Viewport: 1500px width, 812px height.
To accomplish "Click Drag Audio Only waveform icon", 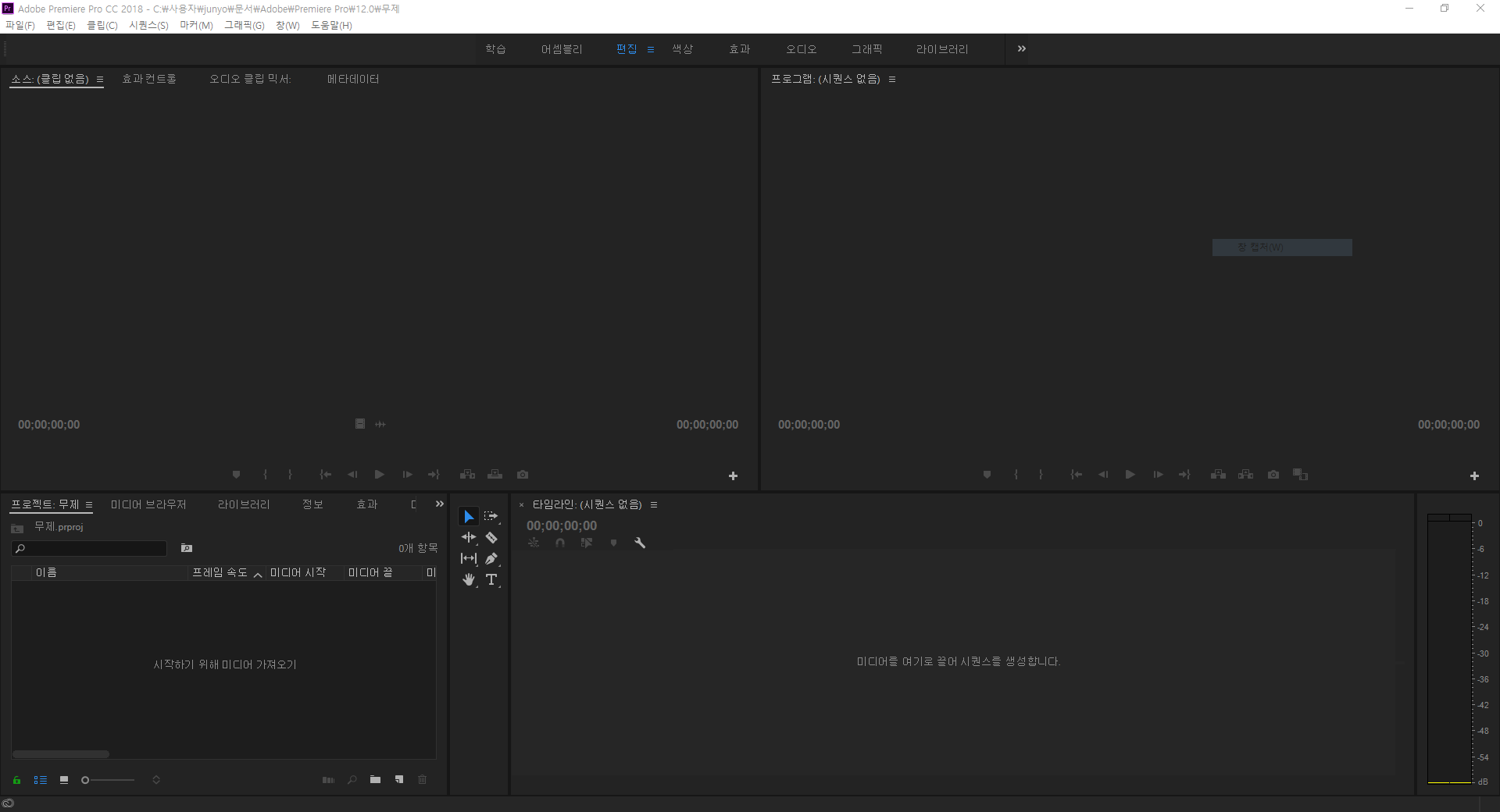I will click(380, 424).
